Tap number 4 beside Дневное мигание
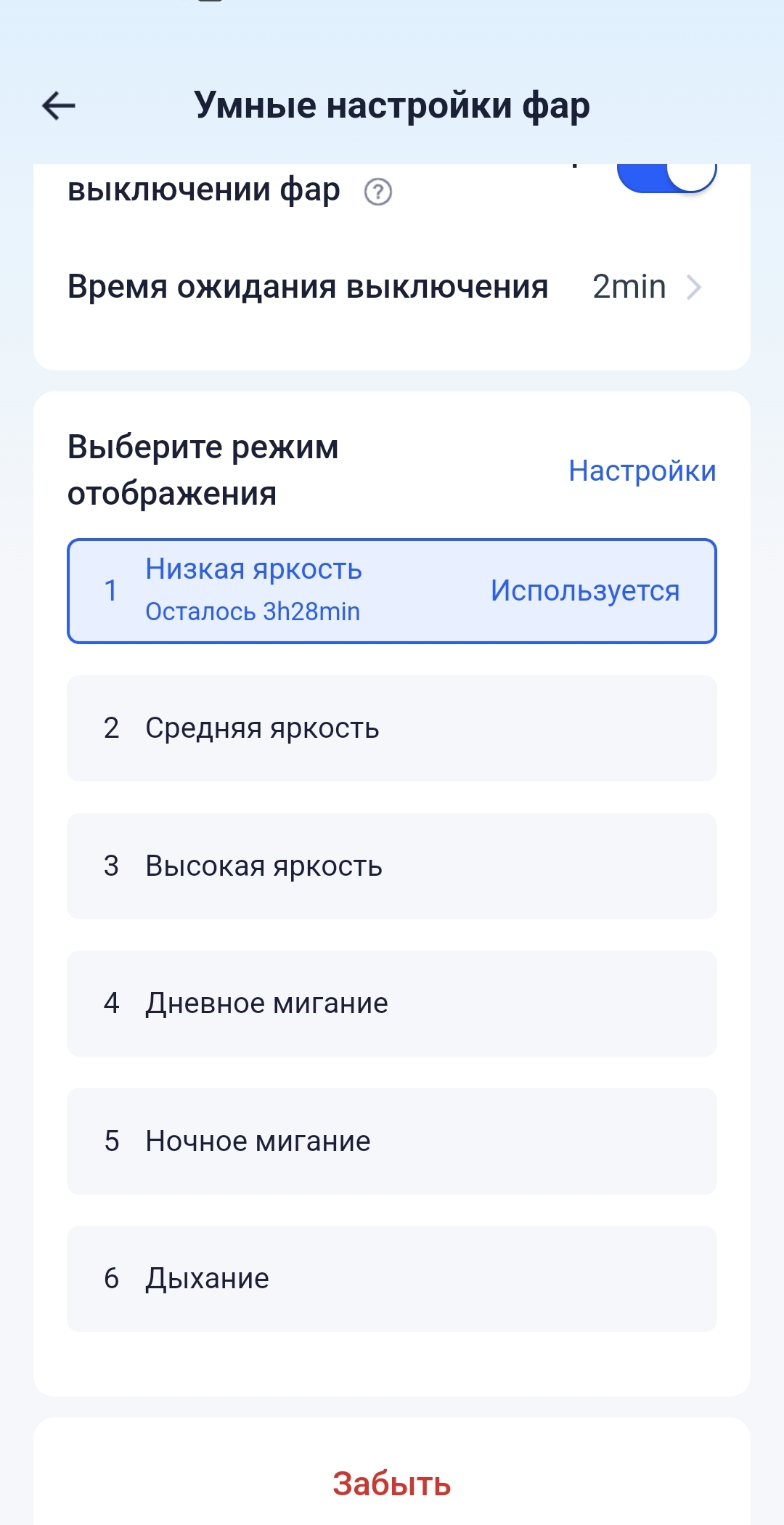 (x=111, y=1004)
